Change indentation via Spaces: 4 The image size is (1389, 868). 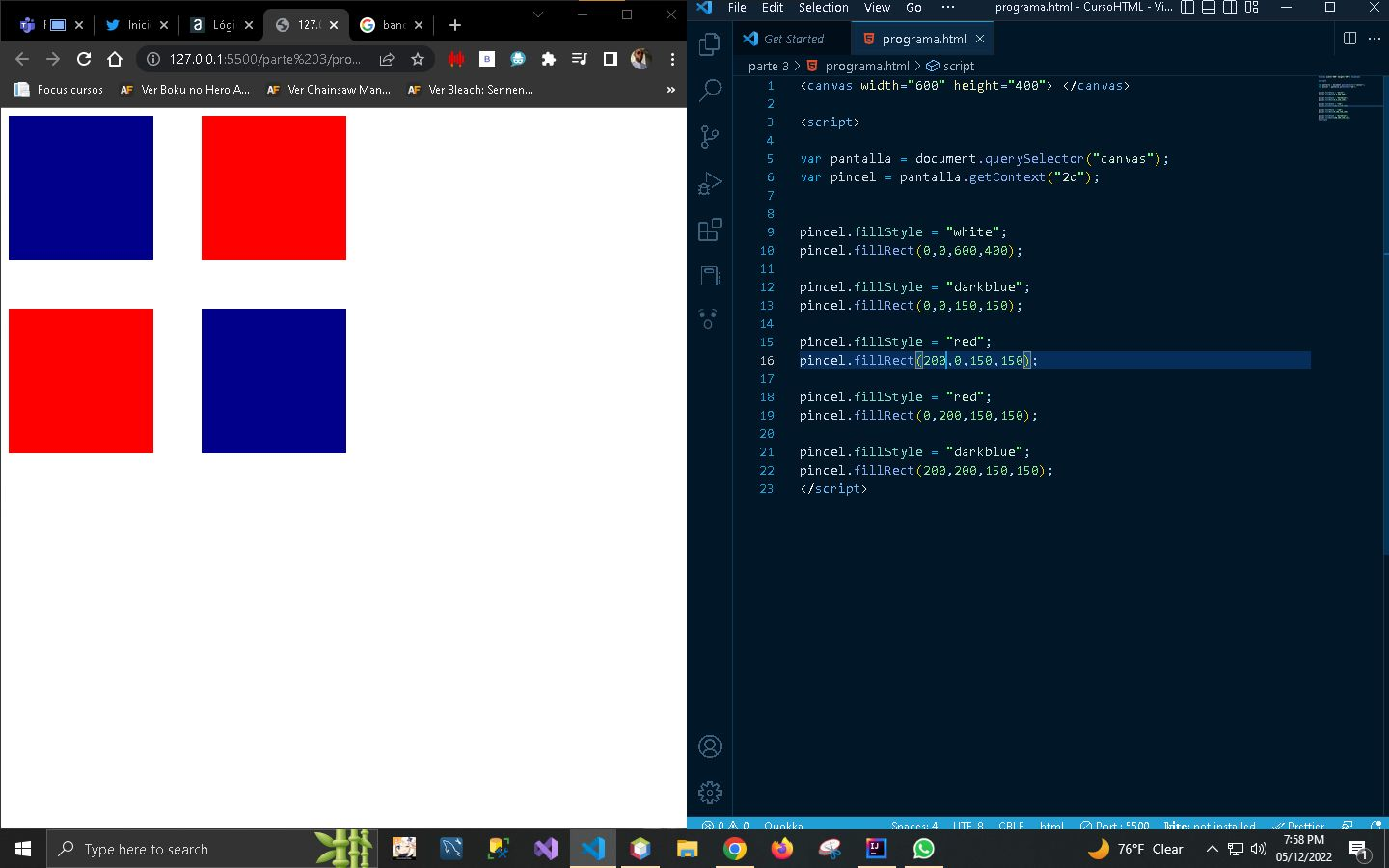pos(914,826)
